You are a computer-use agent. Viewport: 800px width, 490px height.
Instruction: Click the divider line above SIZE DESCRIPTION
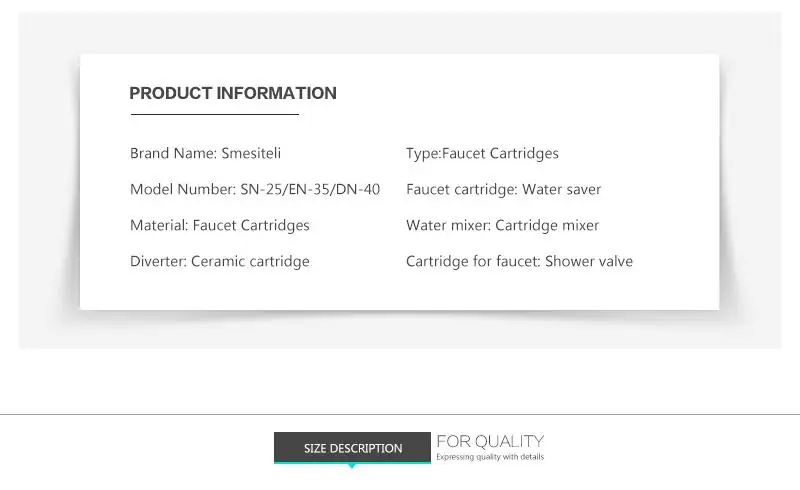tap(400, 414)
